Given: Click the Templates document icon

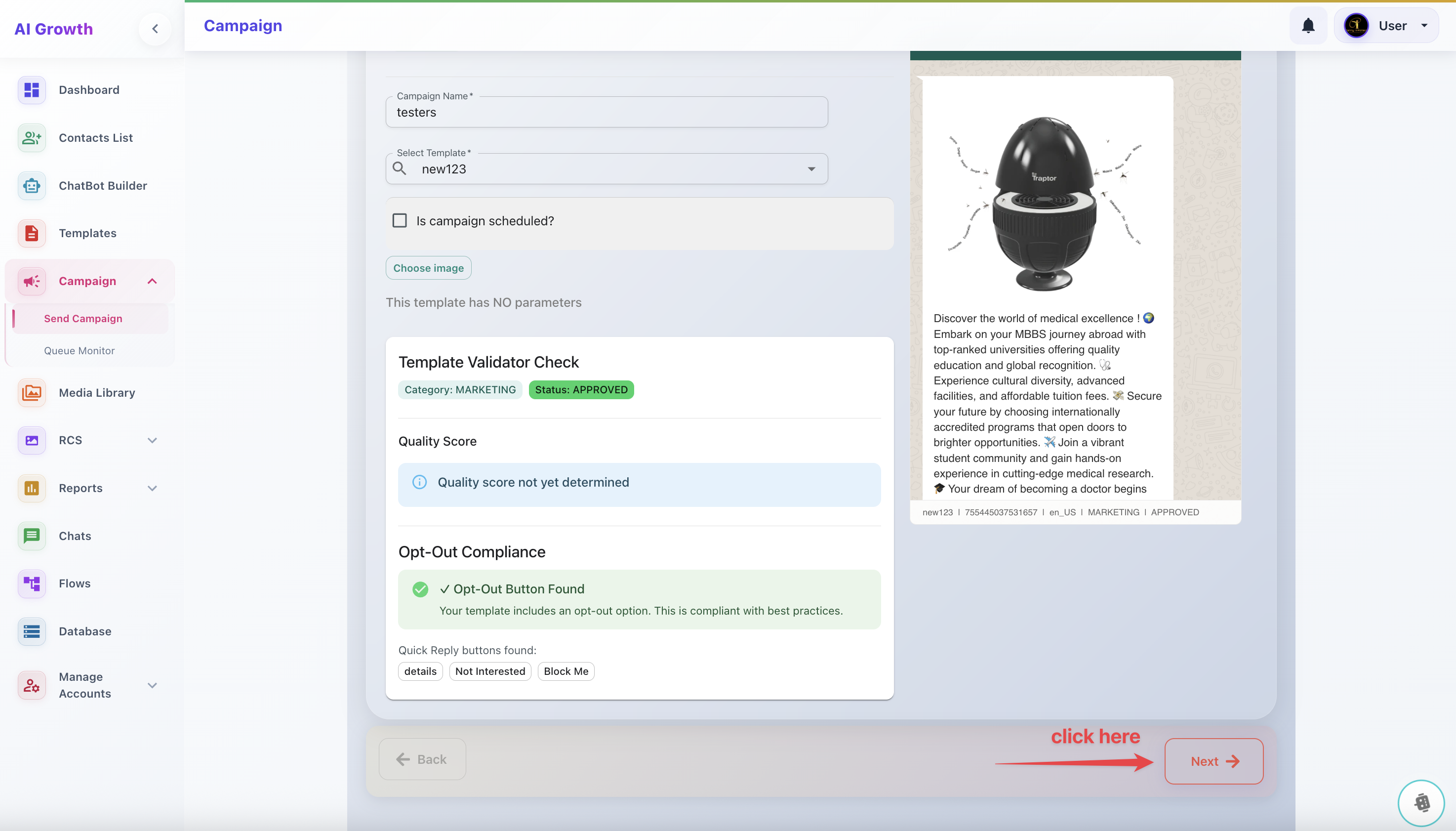Looking at the screenshot, I should pos(32,233).
